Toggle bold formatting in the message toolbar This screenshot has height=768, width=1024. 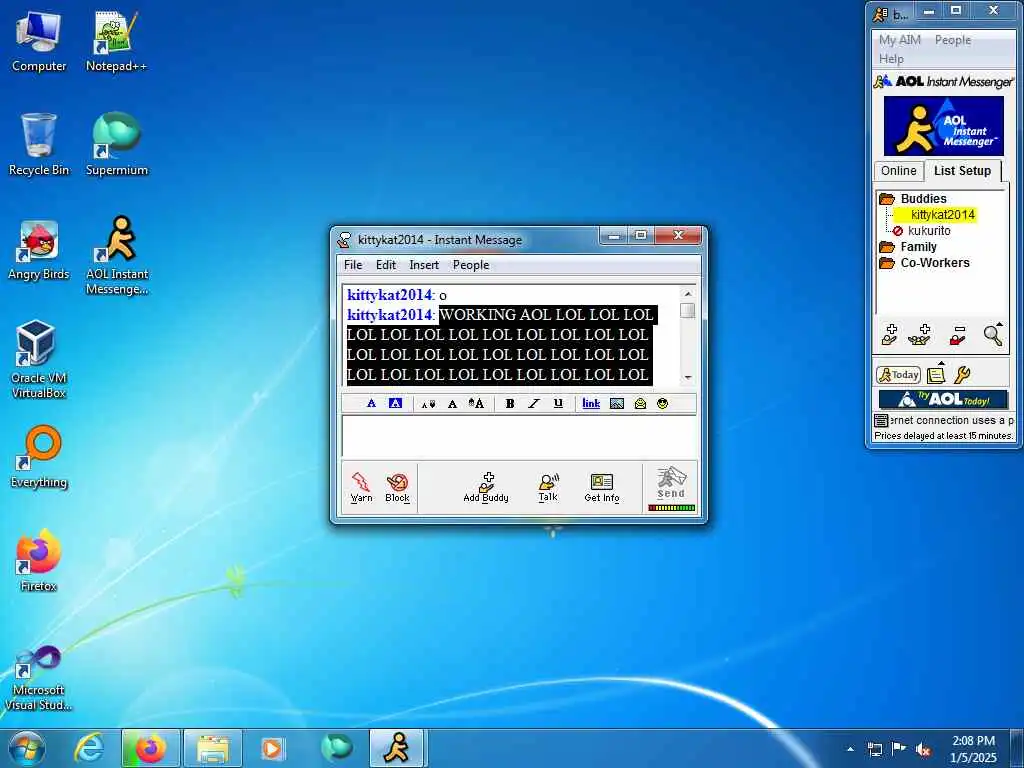pos(510,404)
